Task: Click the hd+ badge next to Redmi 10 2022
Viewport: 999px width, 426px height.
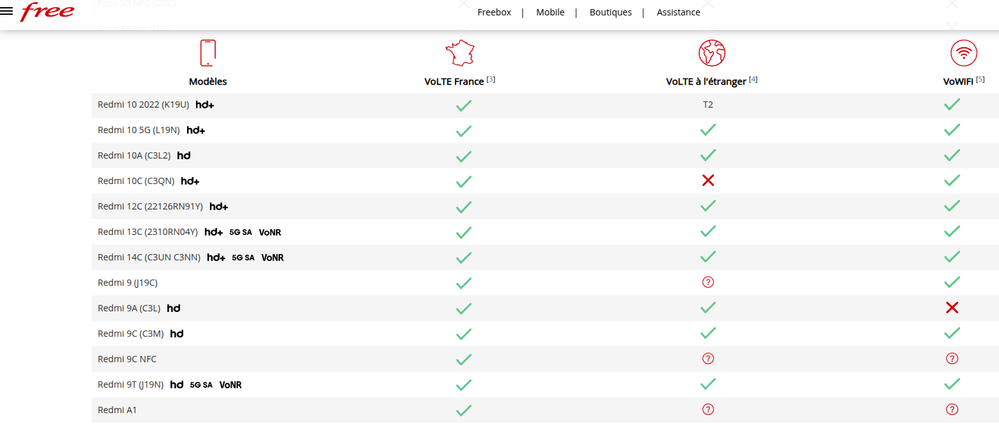Action: pos(205,104)
